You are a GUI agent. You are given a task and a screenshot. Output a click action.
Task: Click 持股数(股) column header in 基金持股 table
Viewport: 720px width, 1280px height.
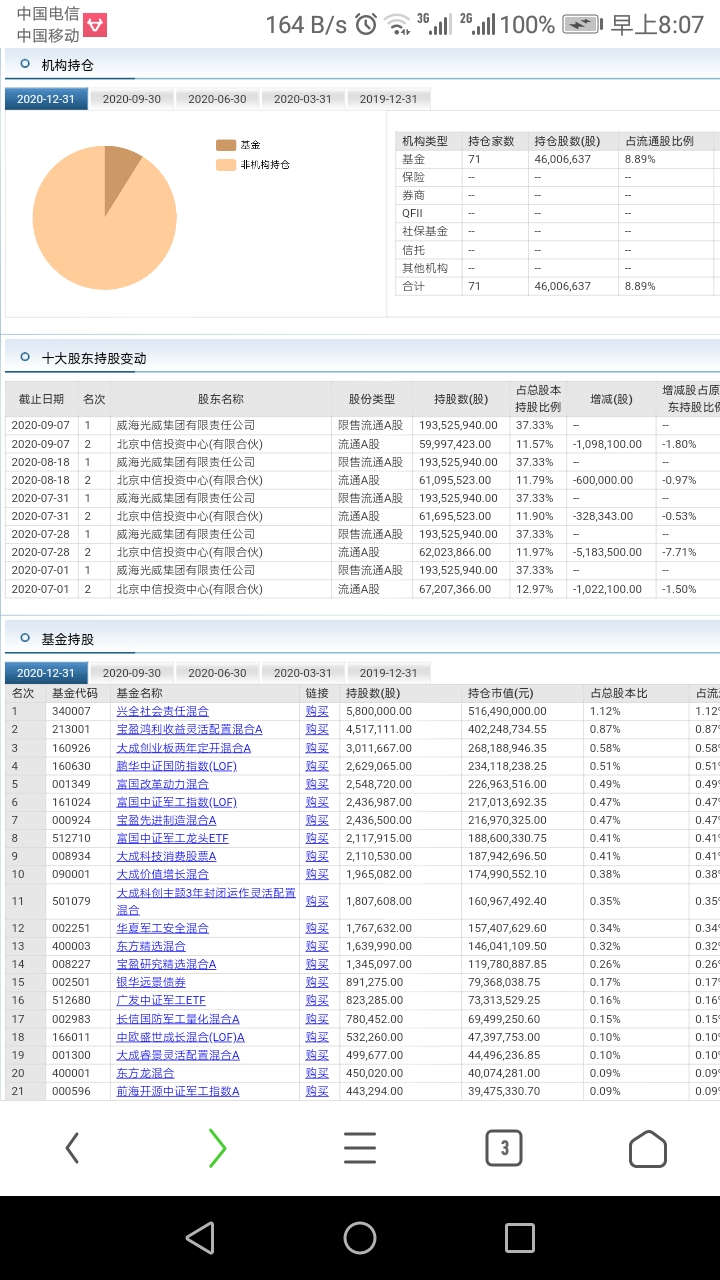(373, 693)
